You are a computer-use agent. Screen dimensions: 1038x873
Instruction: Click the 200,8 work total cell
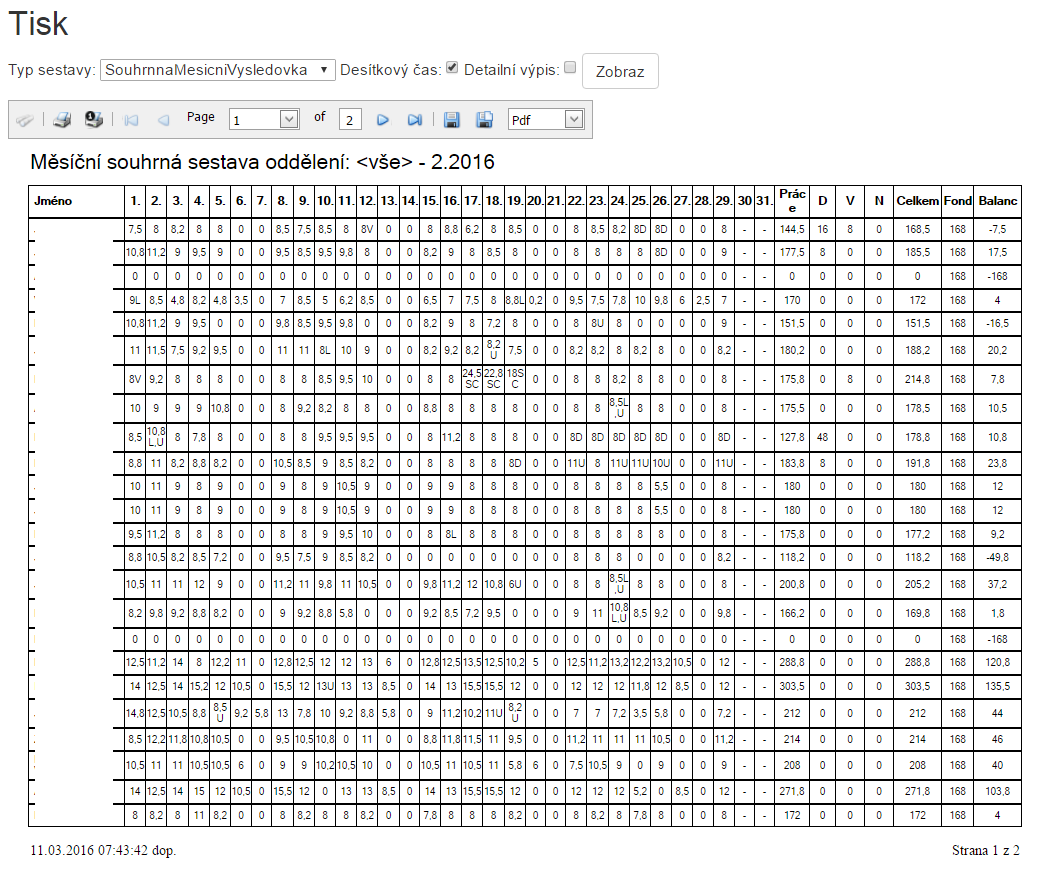pyautogui.click(x=792, y=584)
